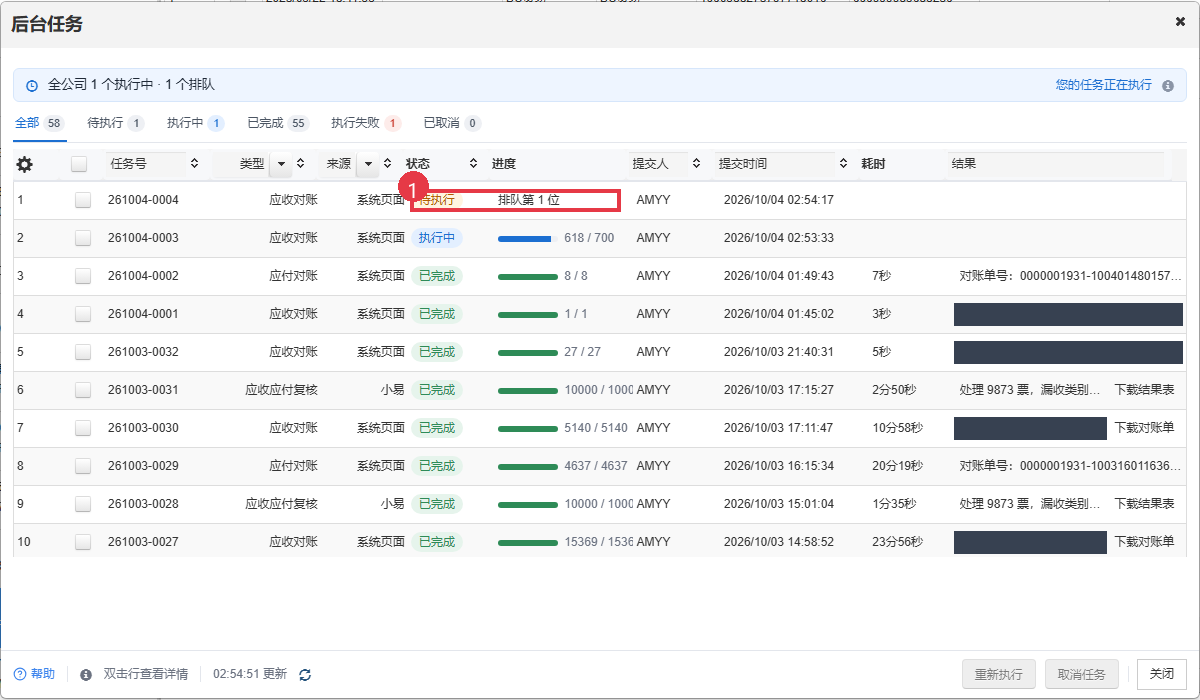
Task: Sort by the 状态 column arrows
Action: pyautogui.click(x=473, y=164)
